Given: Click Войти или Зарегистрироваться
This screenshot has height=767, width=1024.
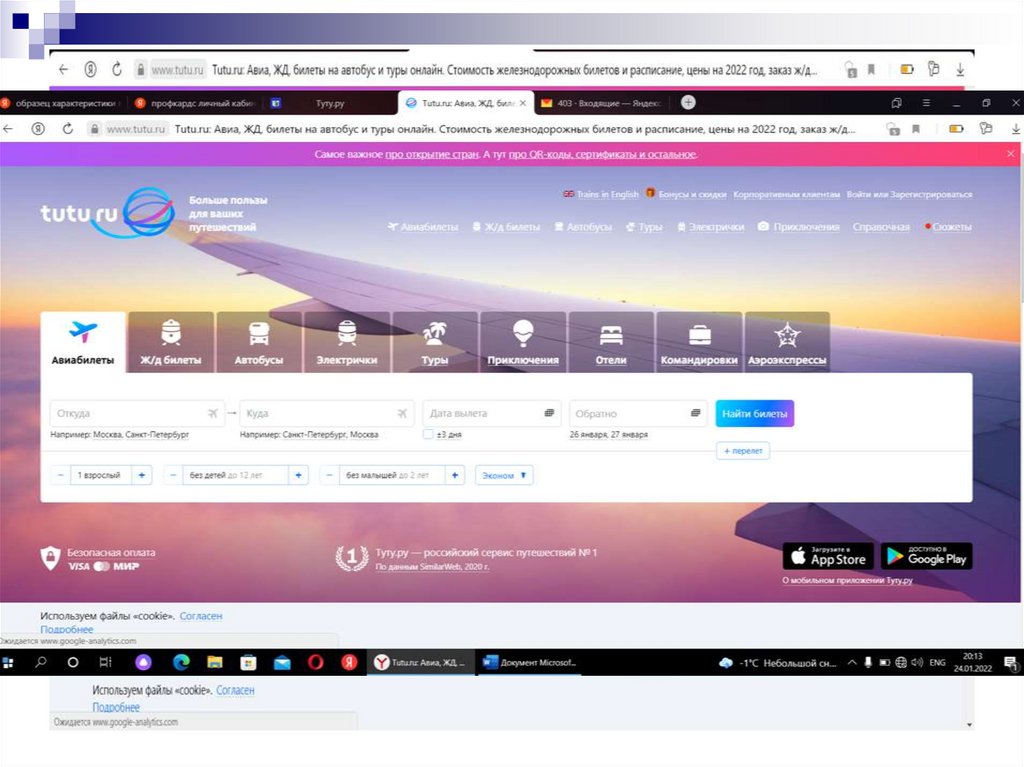Looking at the screenshot, I should (x=909, y=194).
